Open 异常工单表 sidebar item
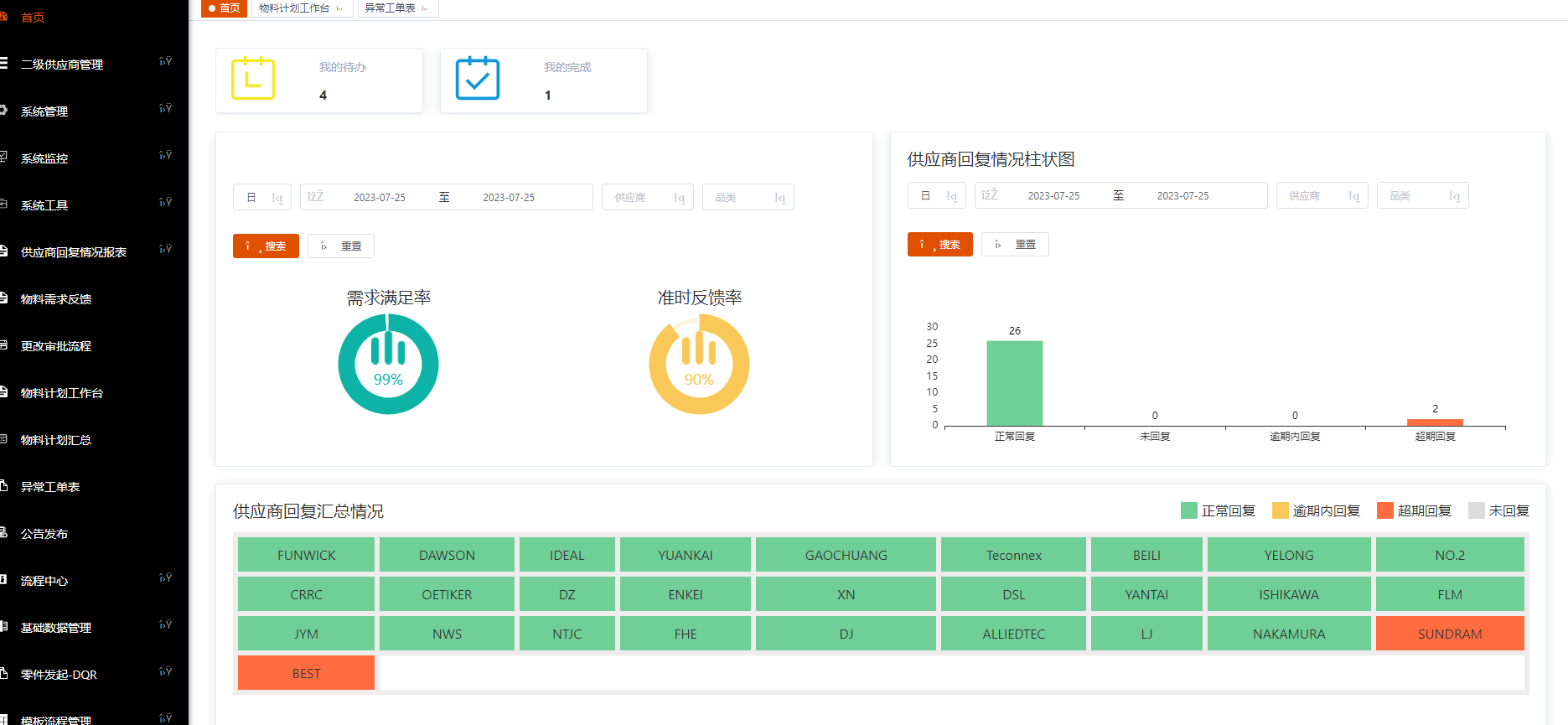Viewport: 1568px width, 725px height. click(50, 487)
